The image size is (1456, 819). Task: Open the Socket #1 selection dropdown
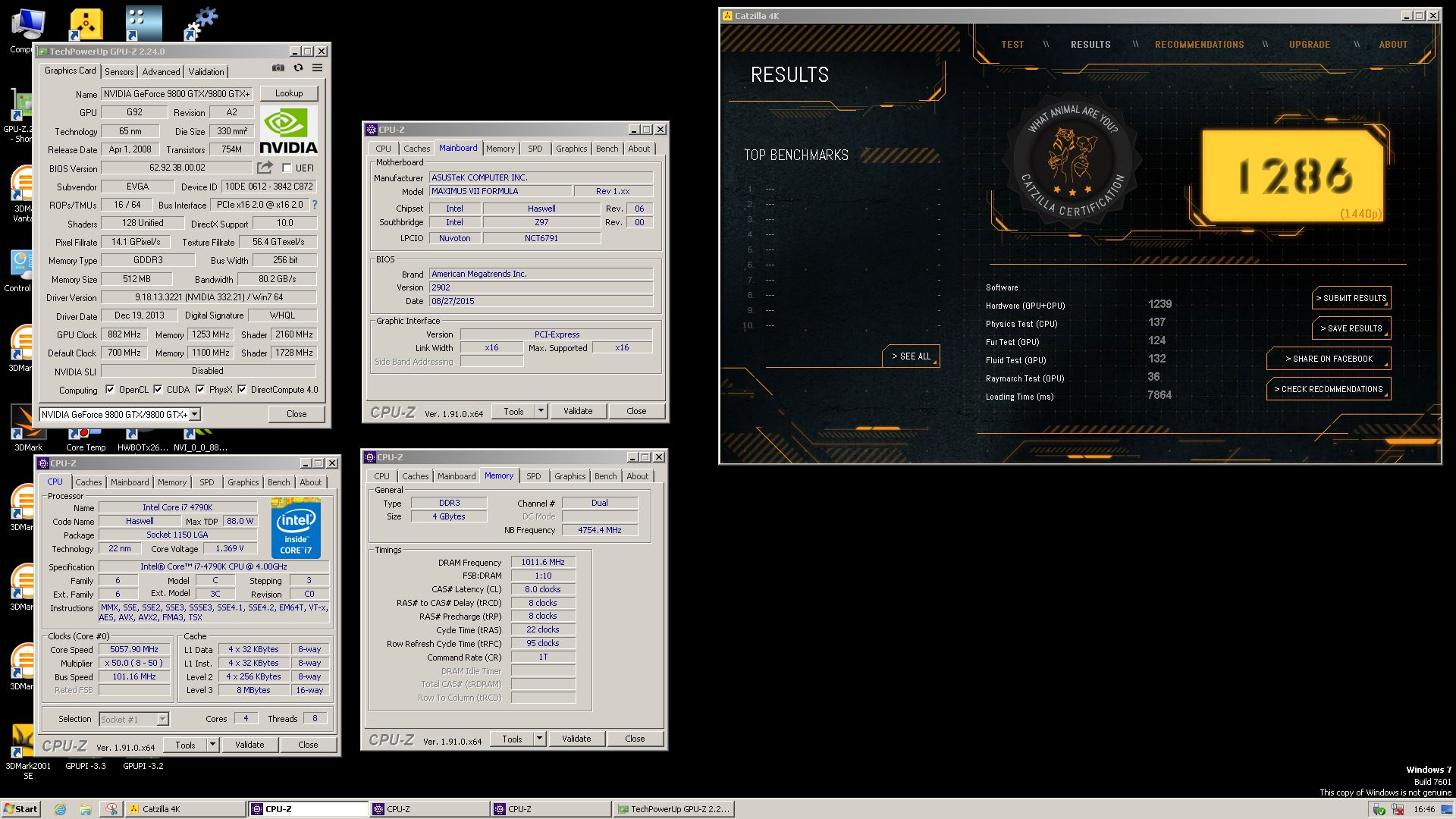coord(162,720)
